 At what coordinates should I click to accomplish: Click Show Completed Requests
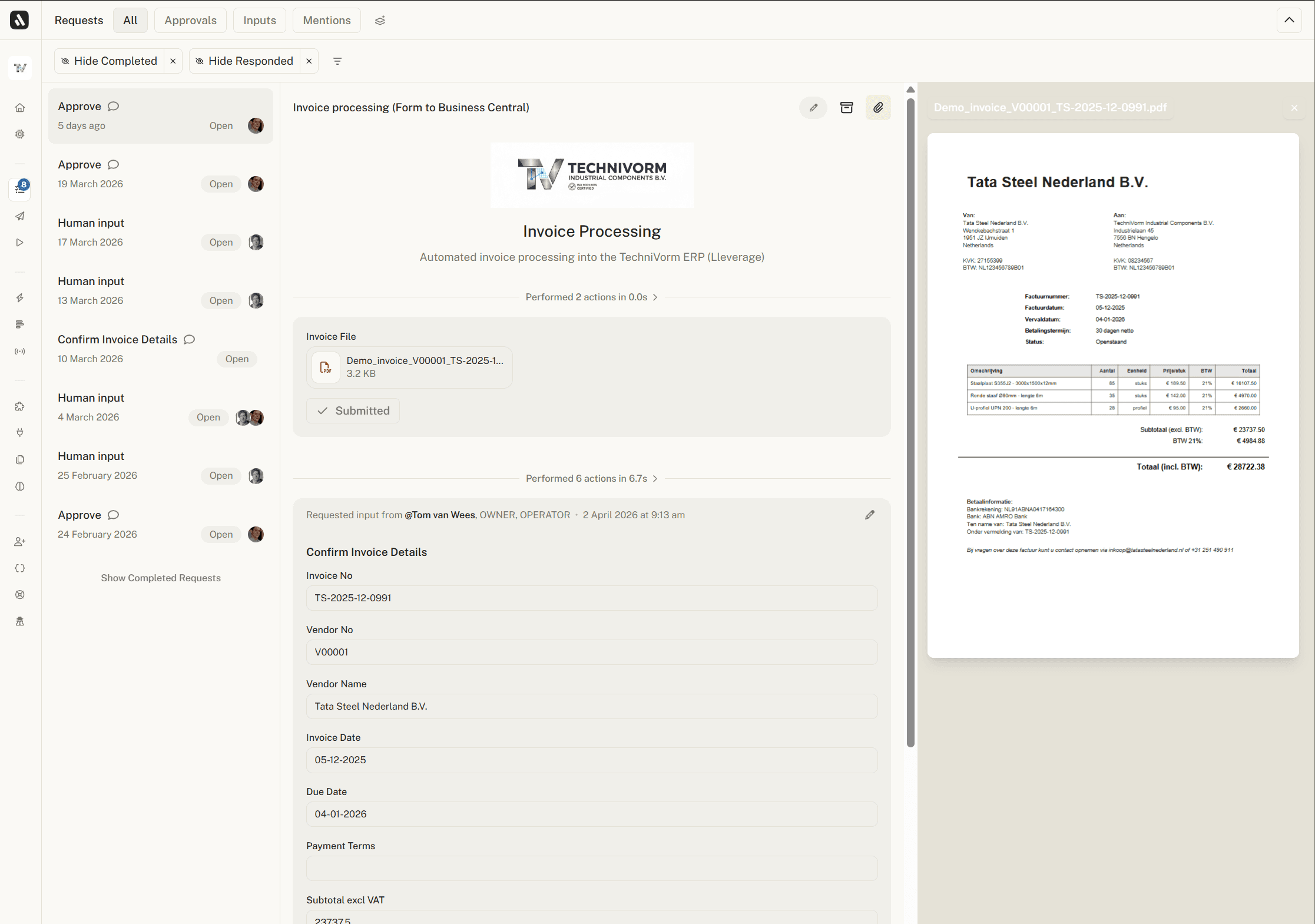(160, 578)
